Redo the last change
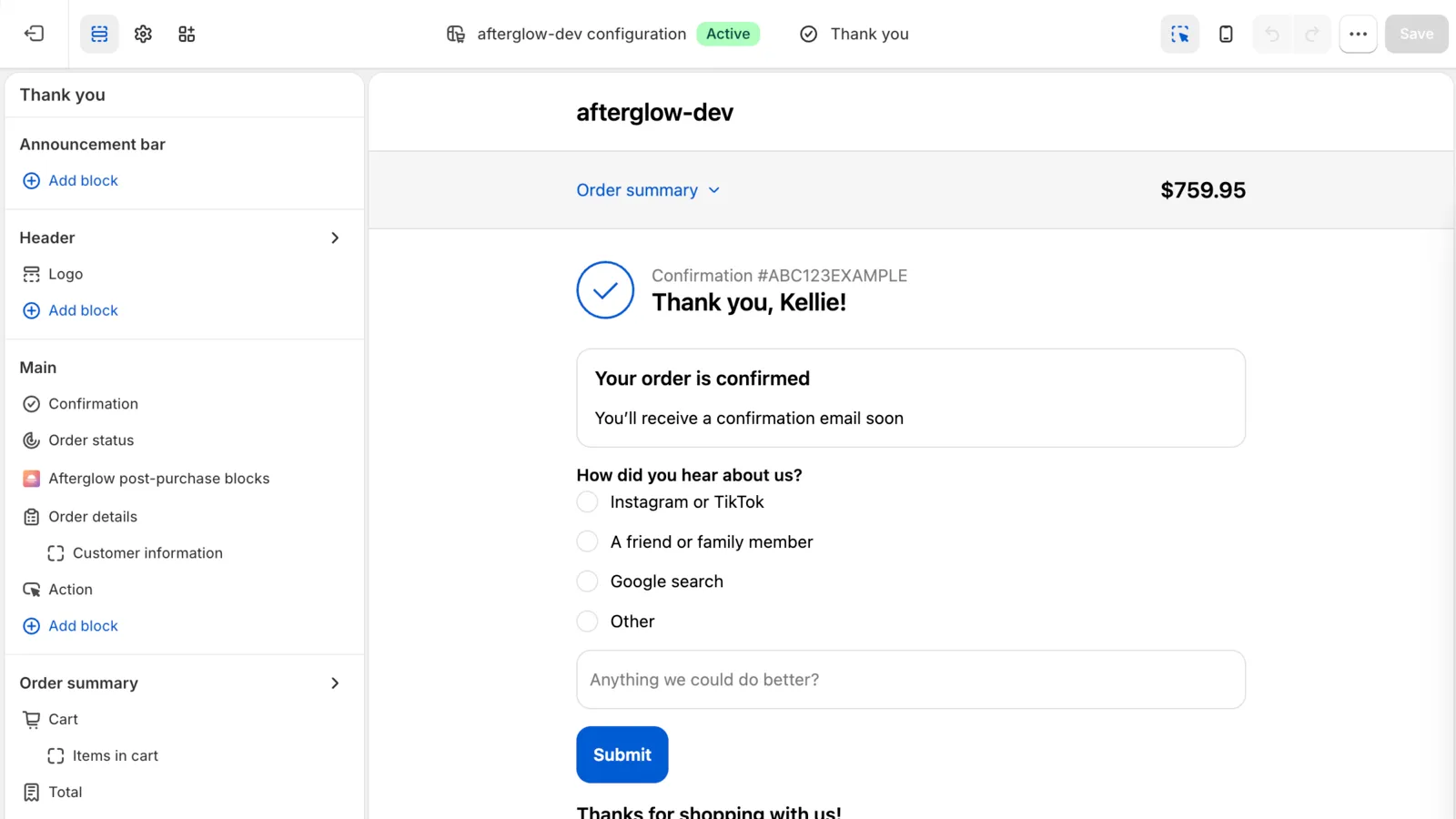The image size is (1456, 819). click(x=1311, y=34)
